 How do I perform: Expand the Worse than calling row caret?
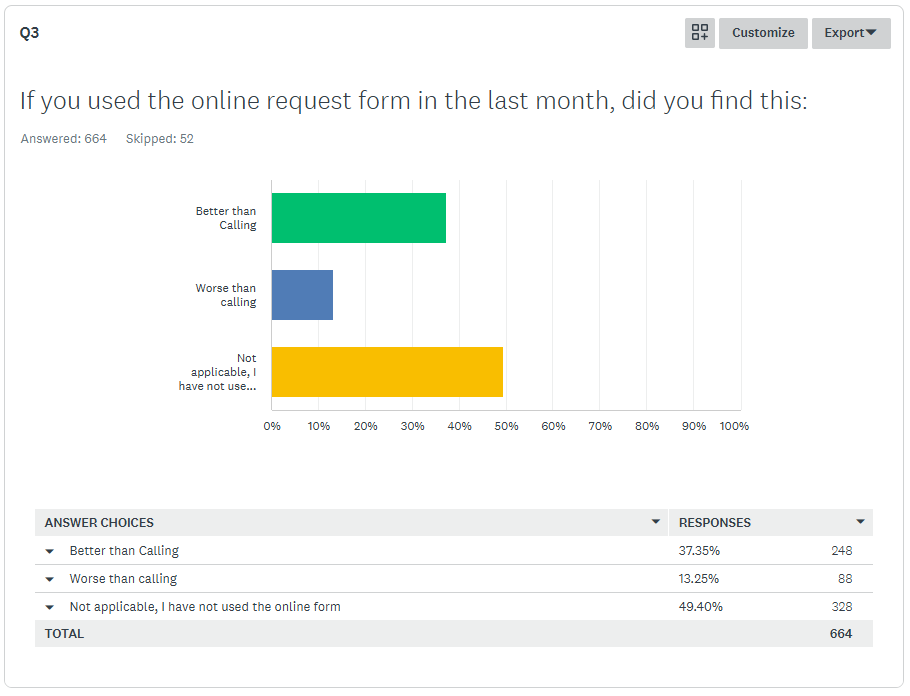tap(50, 579)
